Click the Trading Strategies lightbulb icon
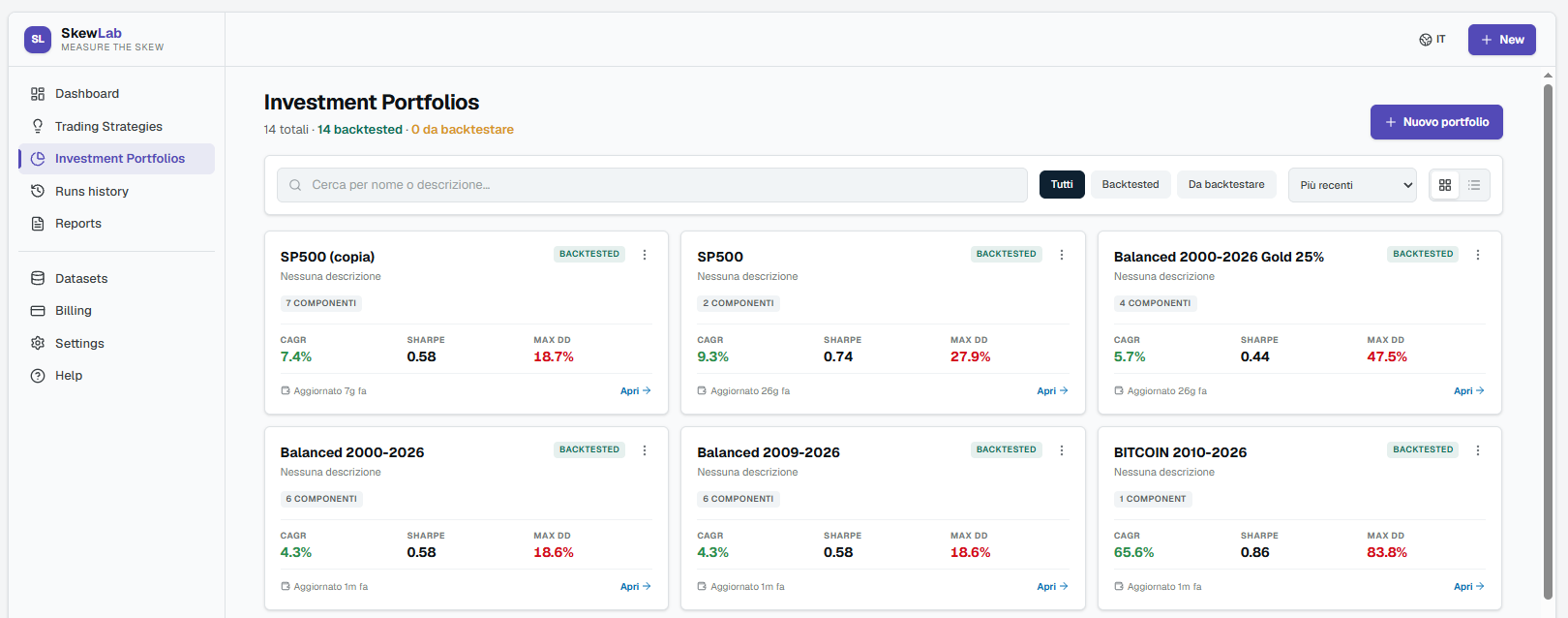The height and width of the screenshot is (618, 1568). (38, 126)
